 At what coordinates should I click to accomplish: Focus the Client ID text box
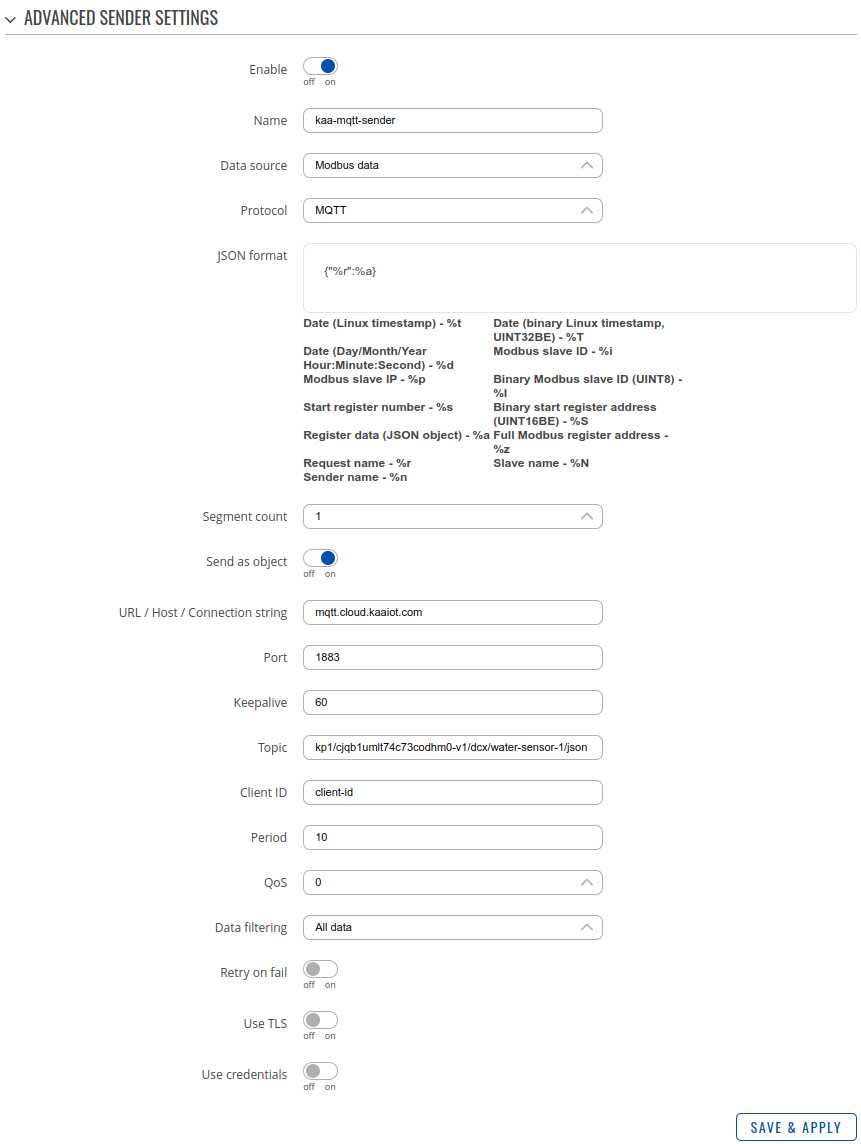coord(452,792)
